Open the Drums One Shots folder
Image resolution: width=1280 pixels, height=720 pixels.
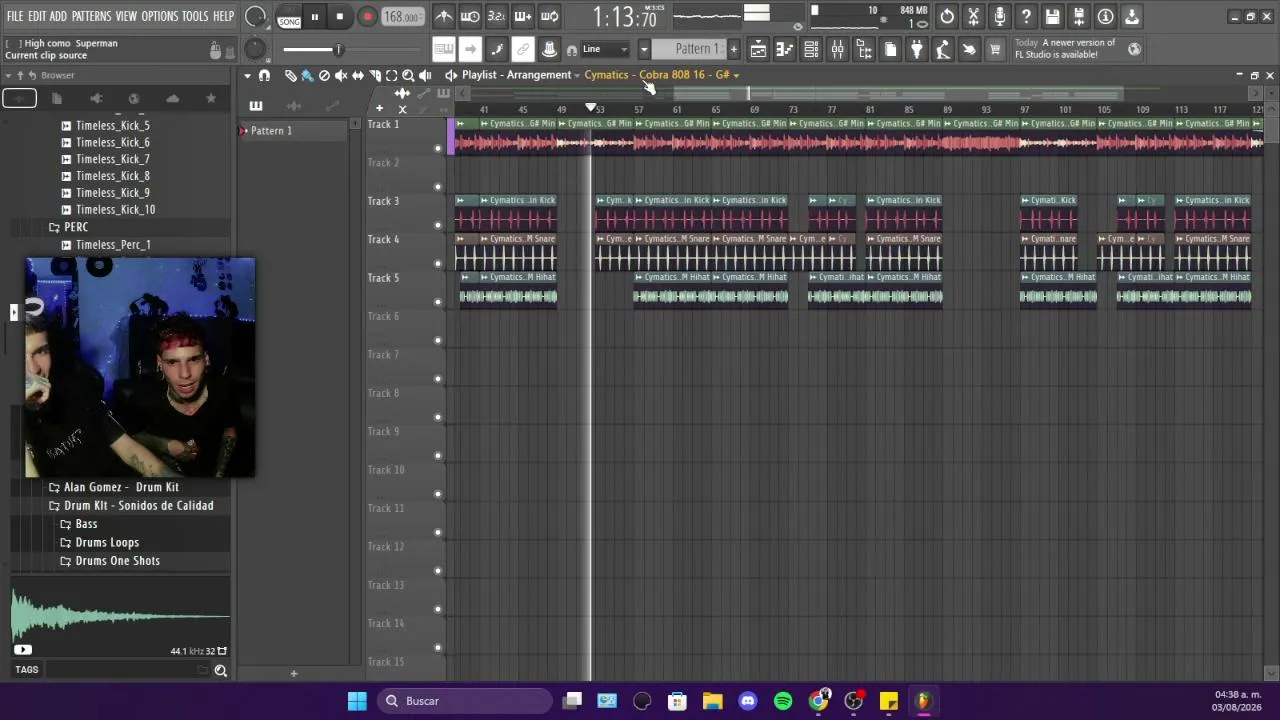click(x=117, y=561)
